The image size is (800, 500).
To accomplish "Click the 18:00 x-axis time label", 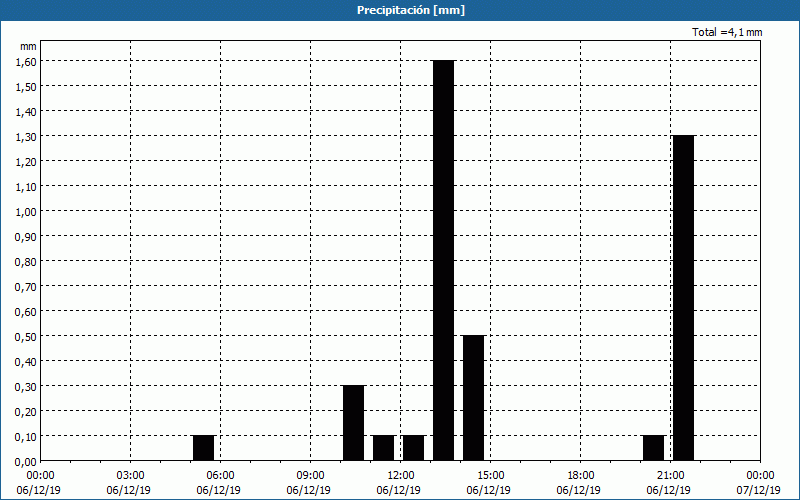I will (x=581, y=476).
